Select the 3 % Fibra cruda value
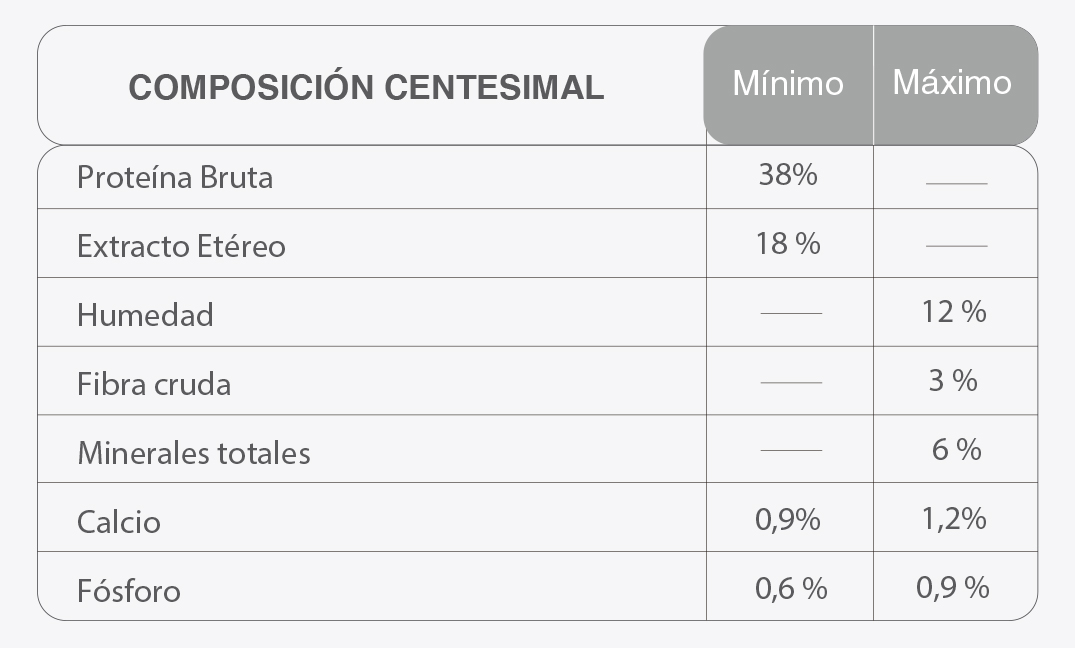Screen dimensions: 1075x648 click(953, 381)
